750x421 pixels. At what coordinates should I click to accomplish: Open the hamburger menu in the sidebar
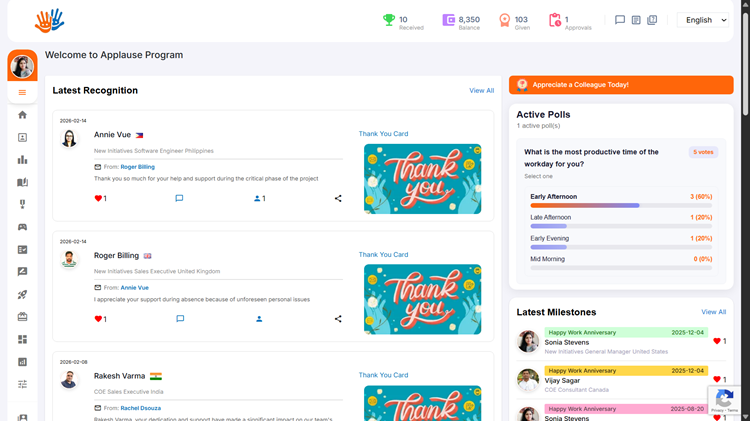point(22,93)
